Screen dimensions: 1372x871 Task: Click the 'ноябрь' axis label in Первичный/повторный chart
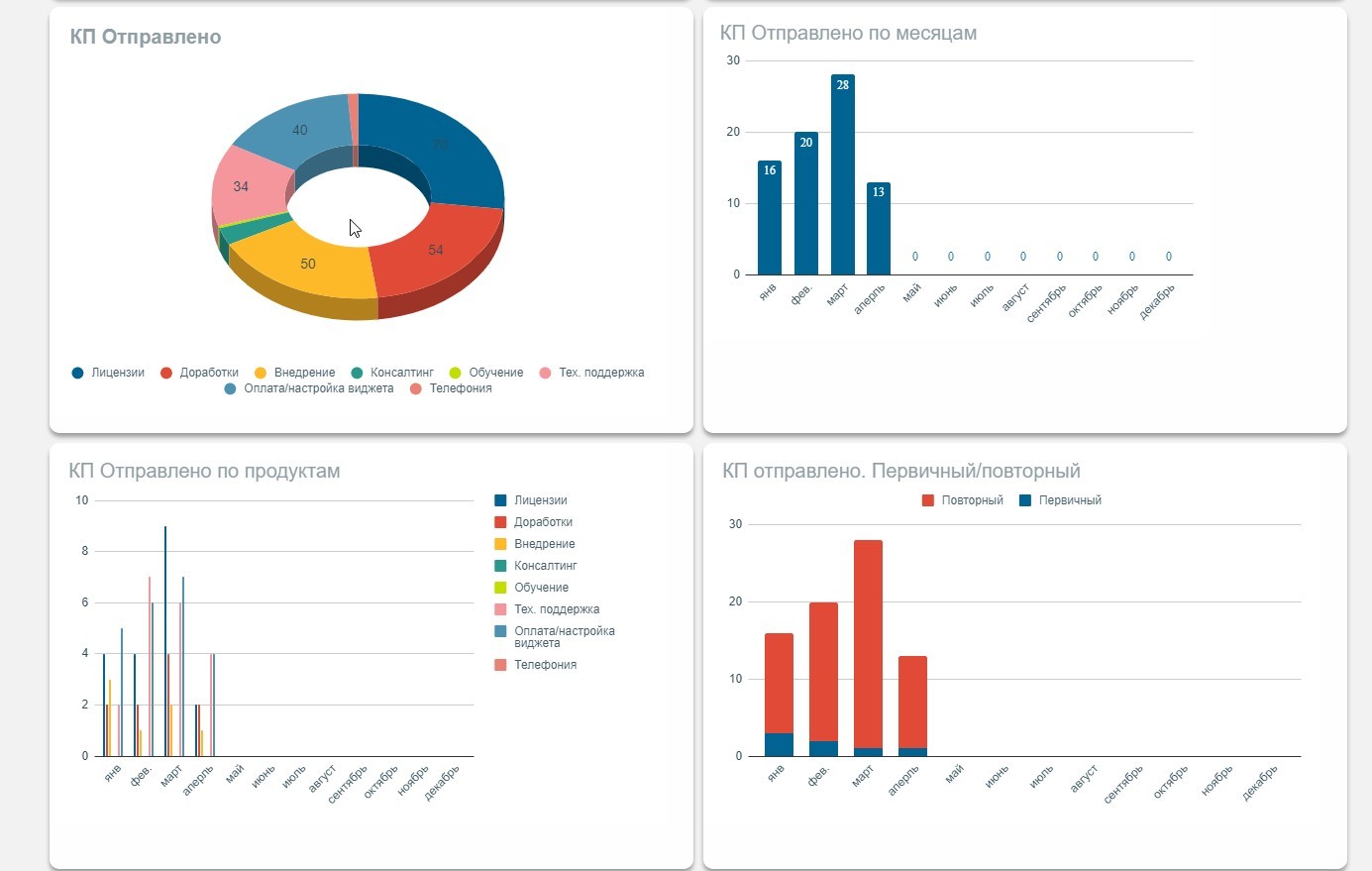(1218, 781)
